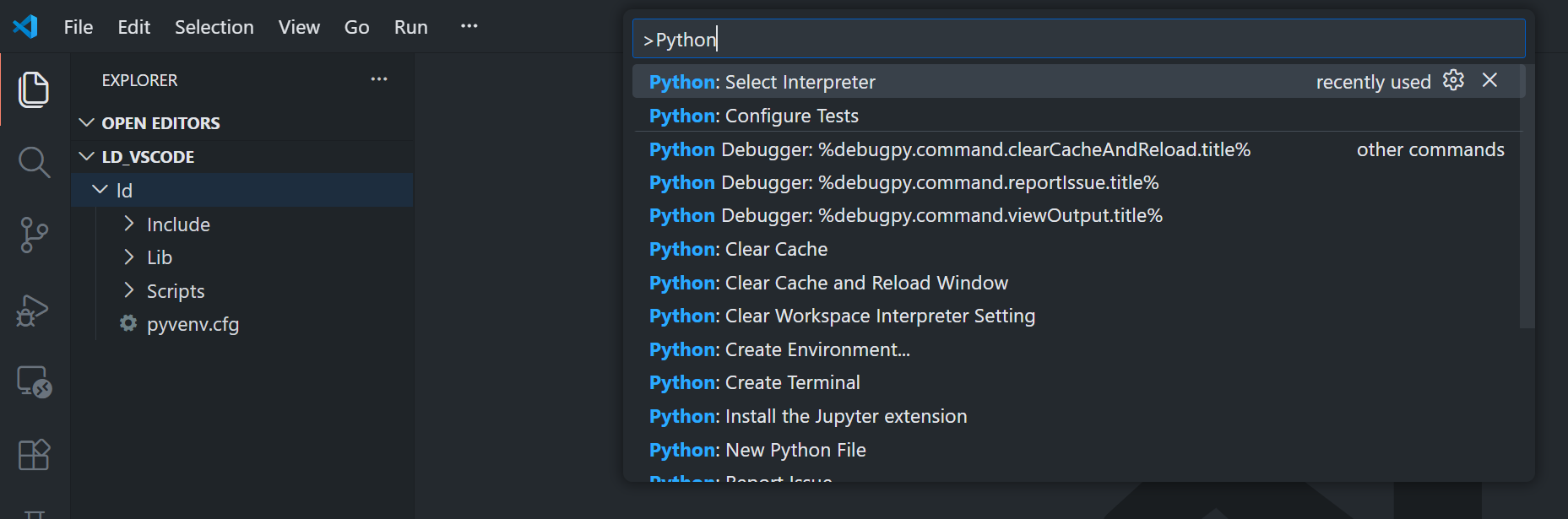Open the File menu
Screen dimensions: 1568x519
pos(79,27)
